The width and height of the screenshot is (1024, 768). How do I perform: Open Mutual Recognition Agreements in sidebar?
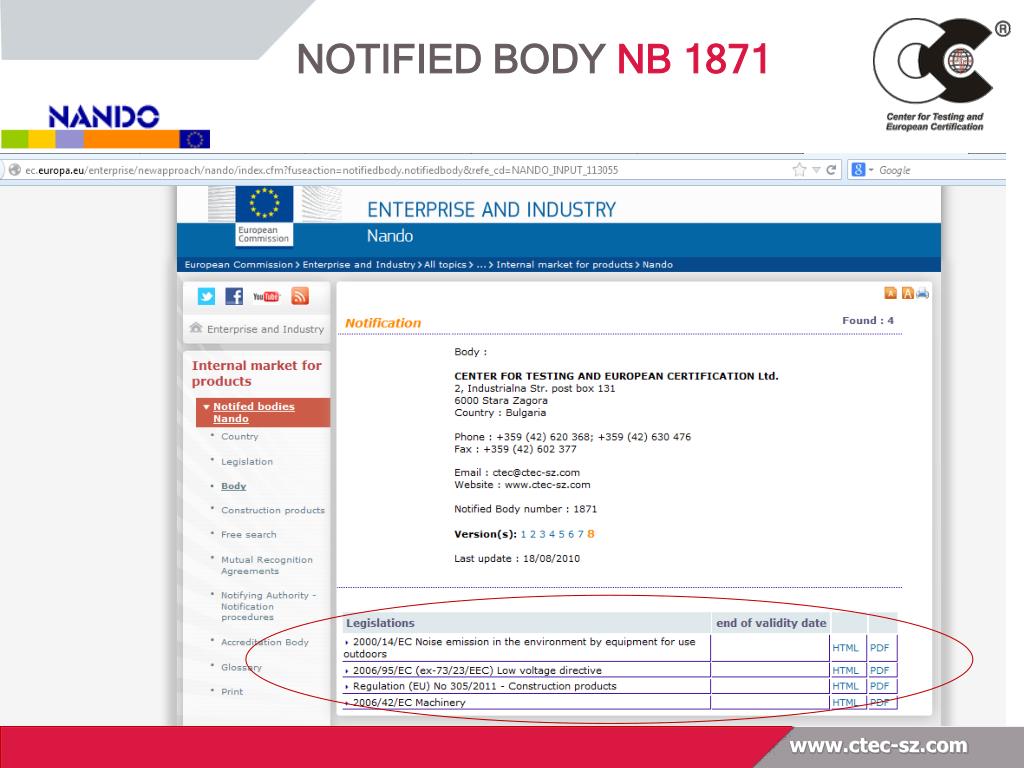tap(266, 565)
